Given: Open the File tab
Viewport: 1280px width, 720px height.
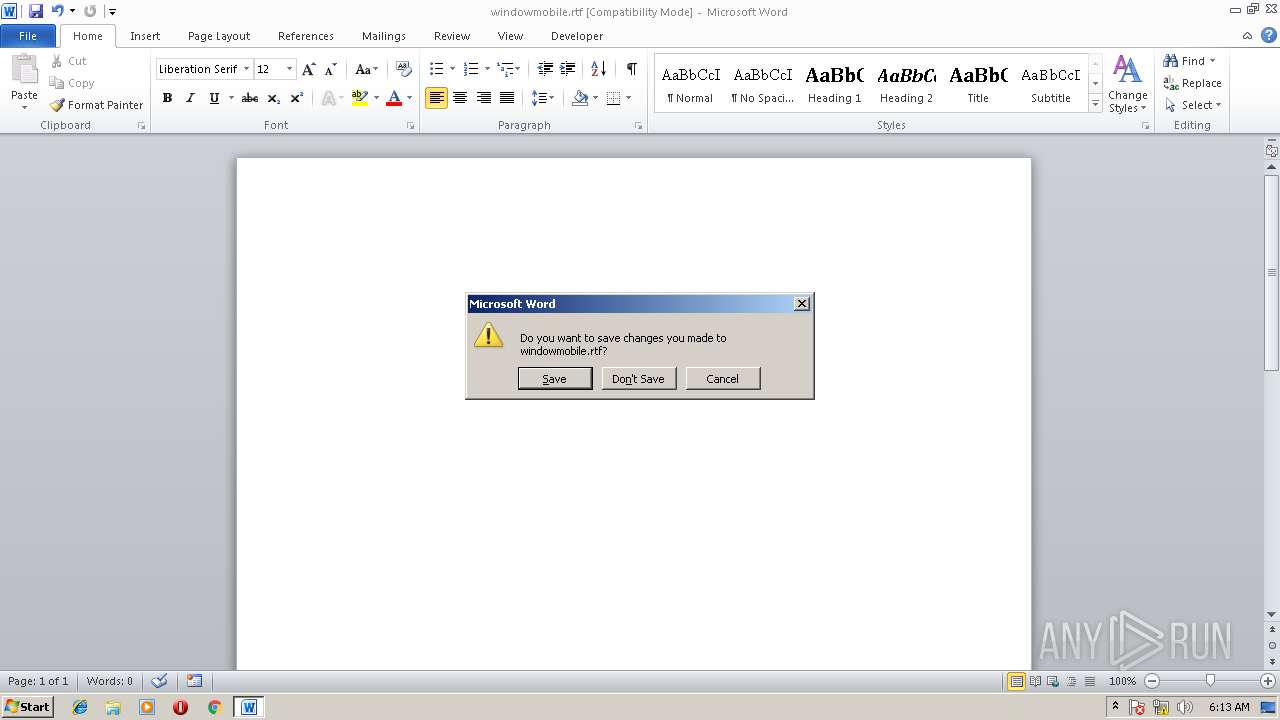Looking at the screenshot, I should (x=28, y=36).
